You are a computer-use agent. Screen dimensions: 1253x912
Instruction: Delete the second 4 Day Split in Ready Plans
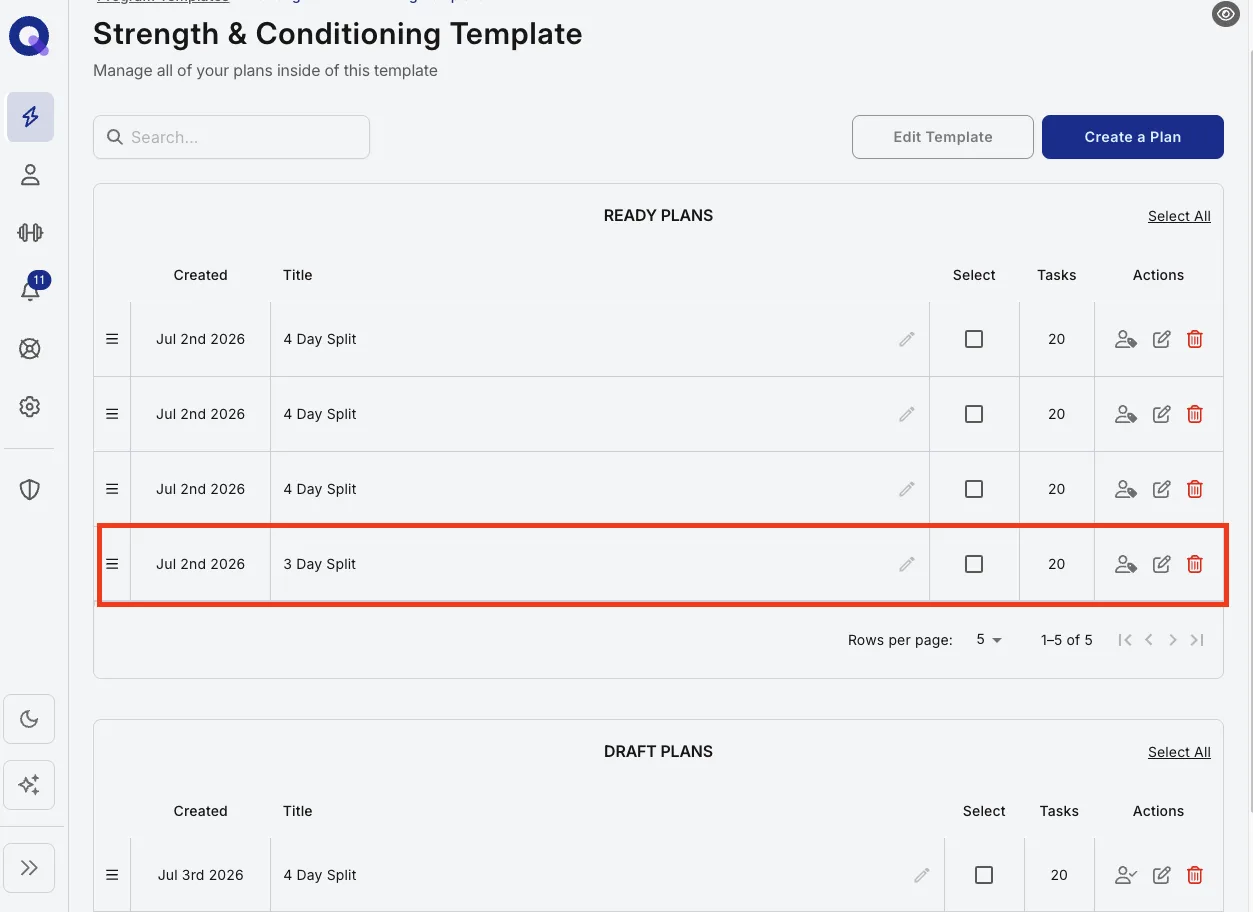[x=1194, y=414]
